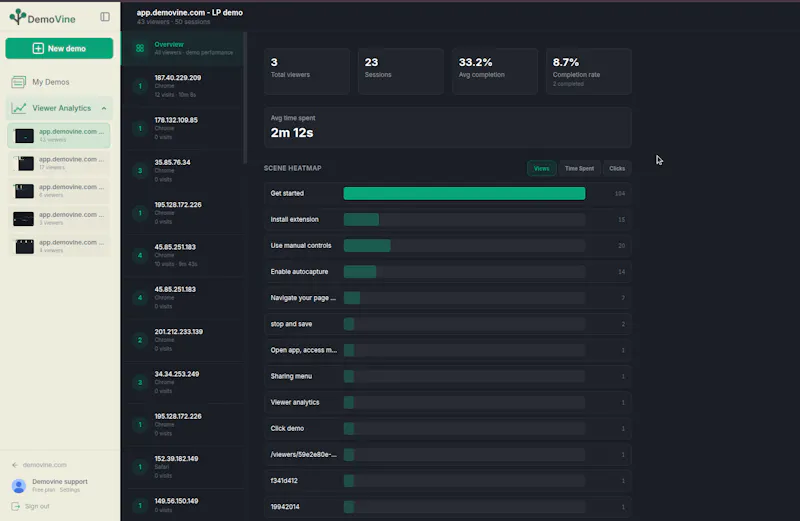The image size is (800, 521).
Task: Open viewer 45.85.251.183 with 10 visits
Action: [x=184, y=256]
